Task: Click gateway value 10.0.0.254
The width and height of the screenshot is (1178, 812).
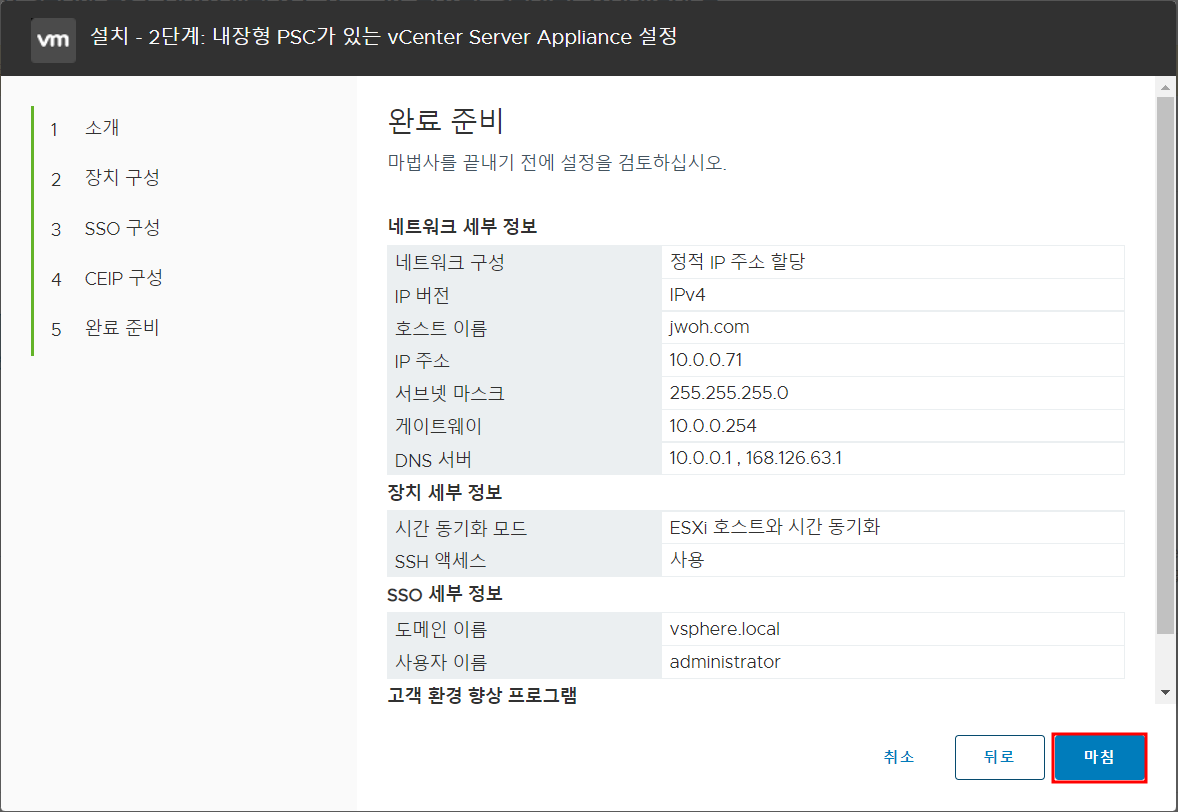Action: click(713, 426)
